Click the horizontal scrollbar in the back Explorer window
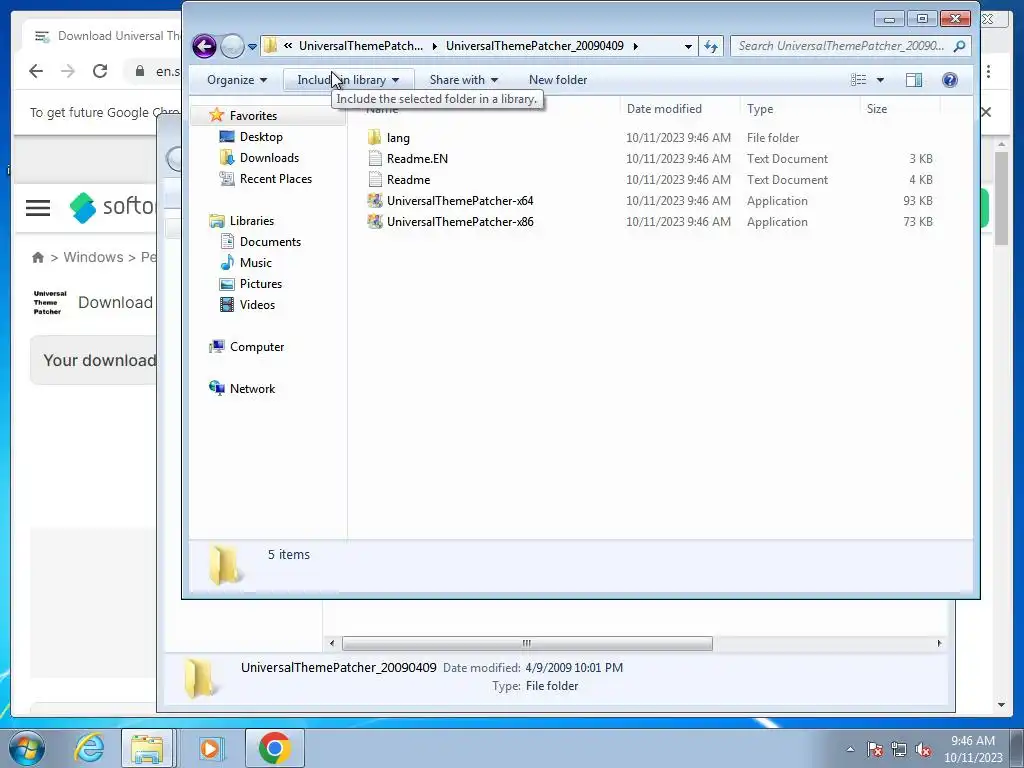Screen dimensions: 1024x768 [526, 643]
